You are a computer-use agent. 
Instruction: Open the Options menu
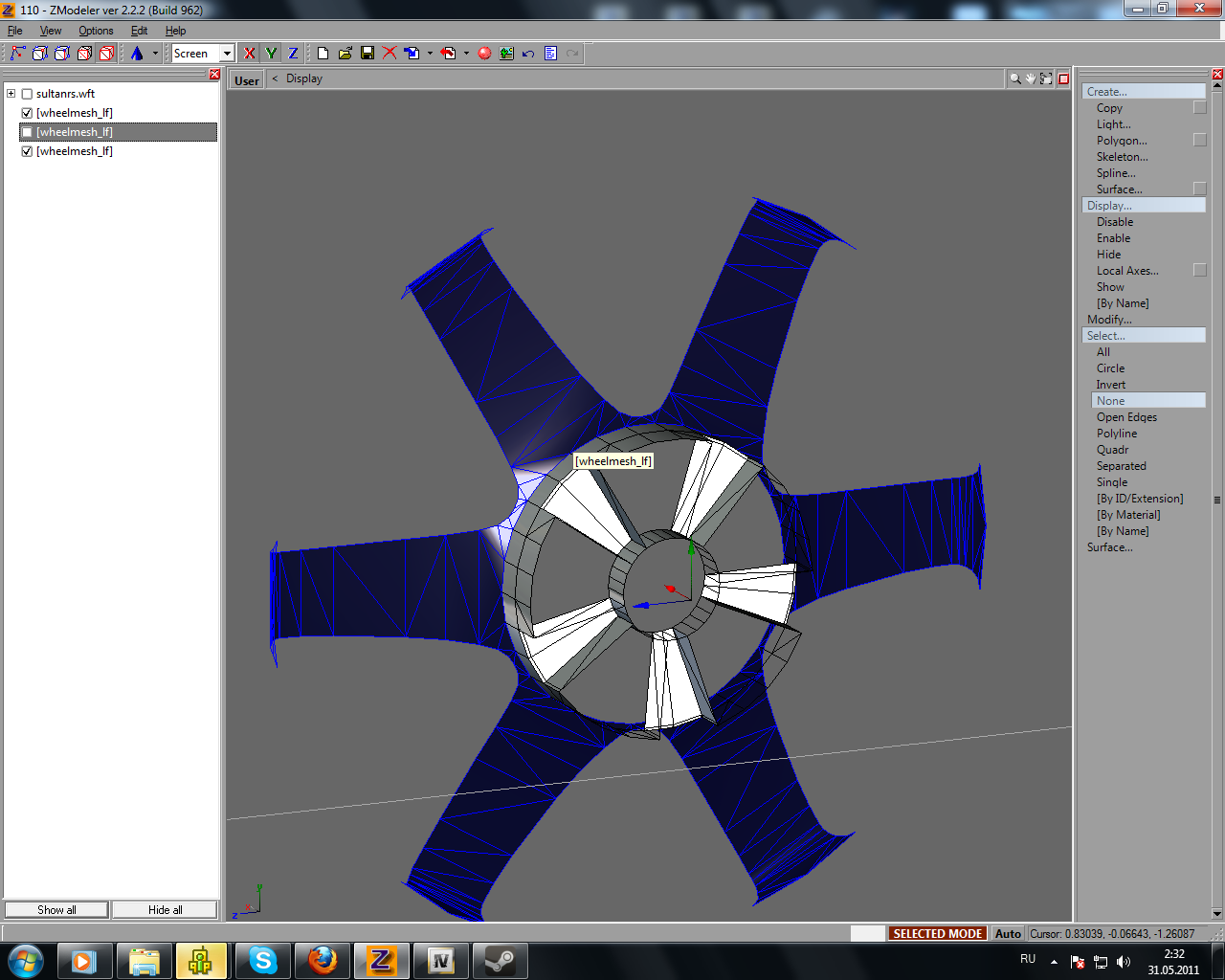96,31
